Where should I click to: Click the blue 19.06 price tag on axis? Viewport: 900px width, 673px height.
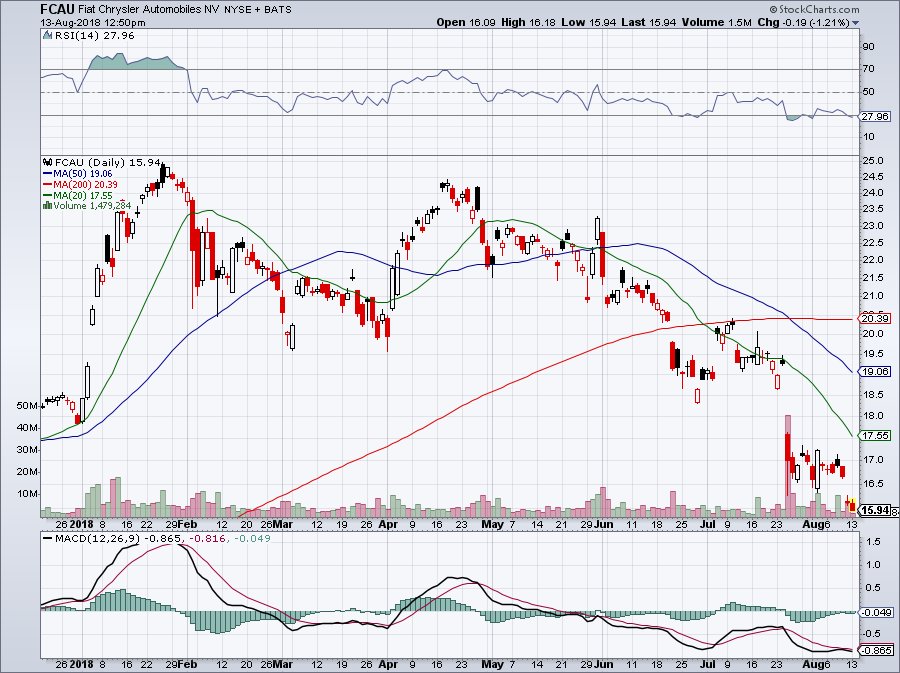click(x=876, y=372)
